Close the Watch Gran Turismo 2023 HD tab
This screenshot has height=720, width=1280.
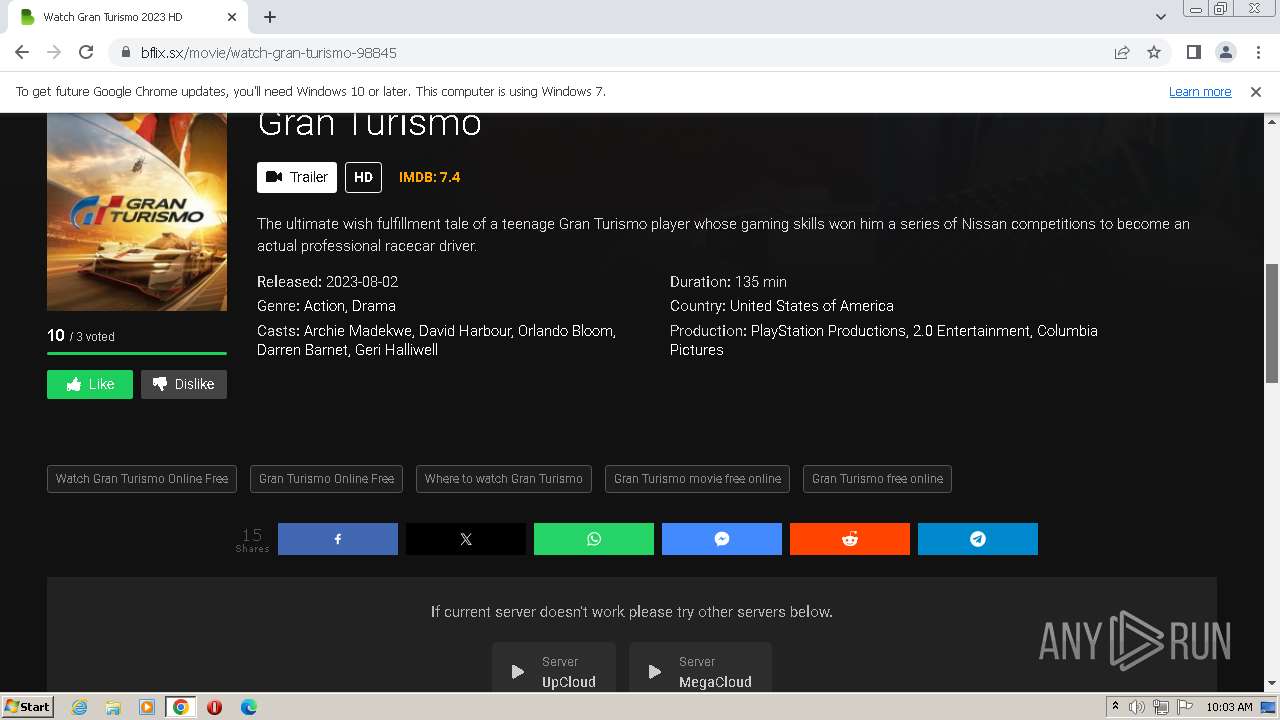[x=232, y=17]
